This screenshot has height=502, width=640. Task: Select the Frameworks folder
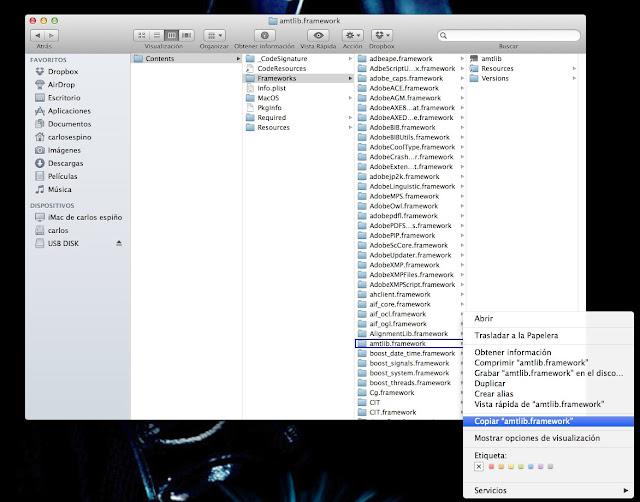299,78
